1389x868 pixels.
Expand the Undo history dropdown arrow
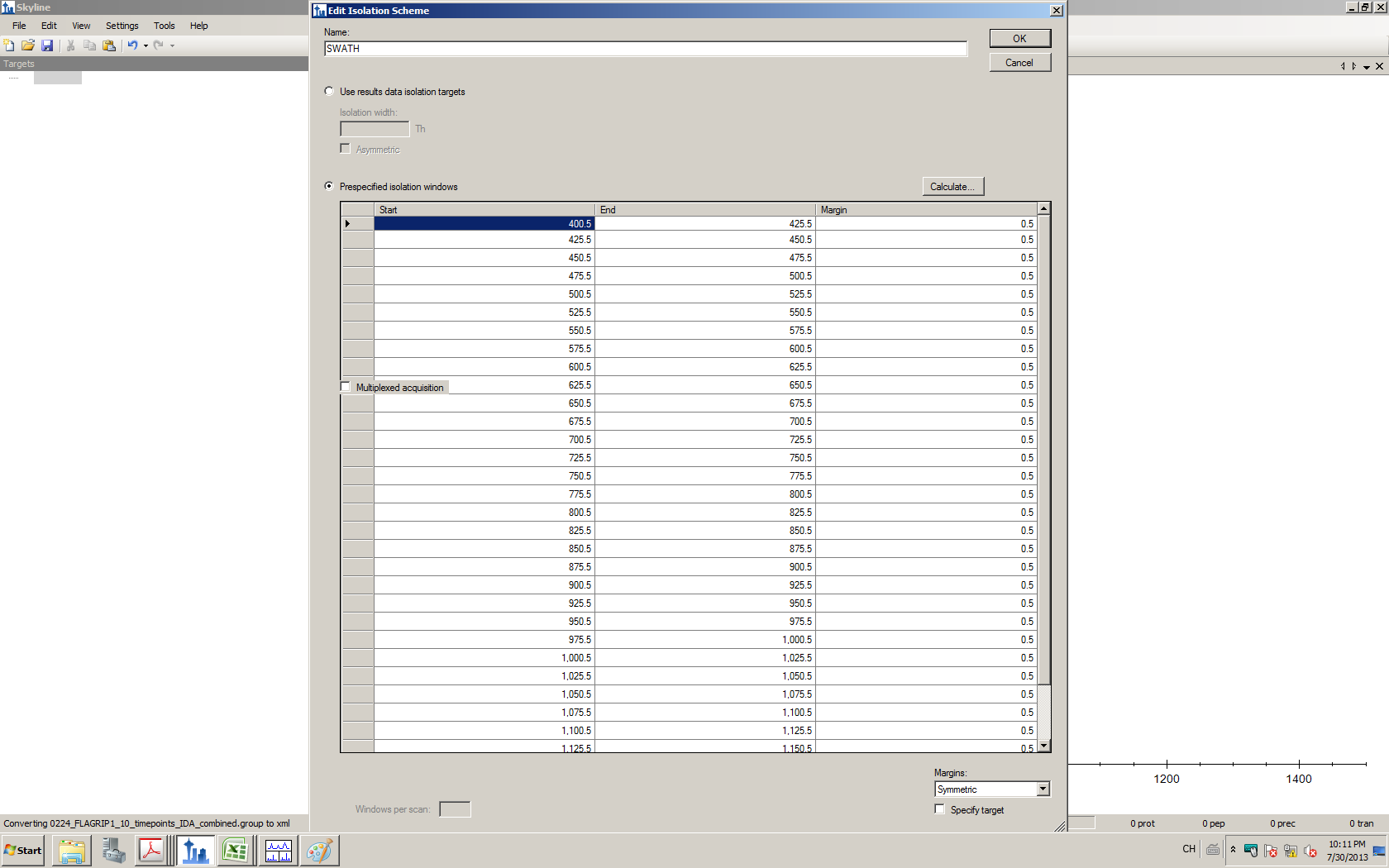[146, 45]
